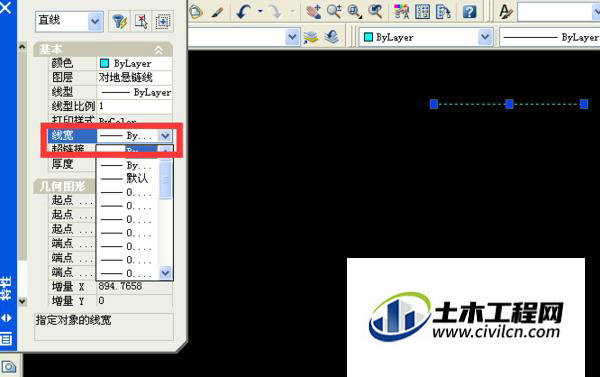Click the left endpoint grip of the line

[x=434, y=104]
